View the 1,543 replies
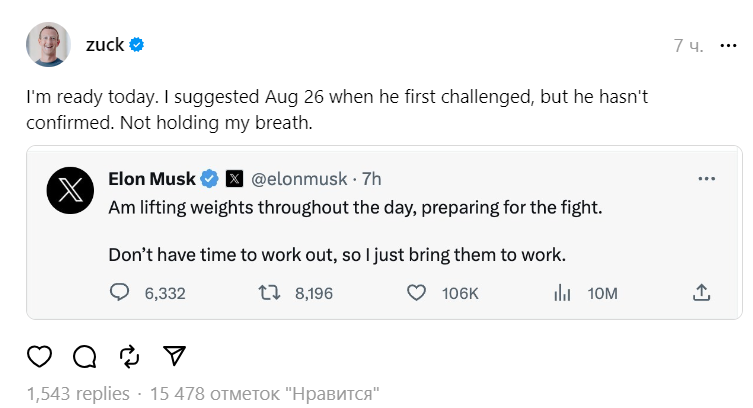Screen dimensions: 753x408 (x=78, y=393)
